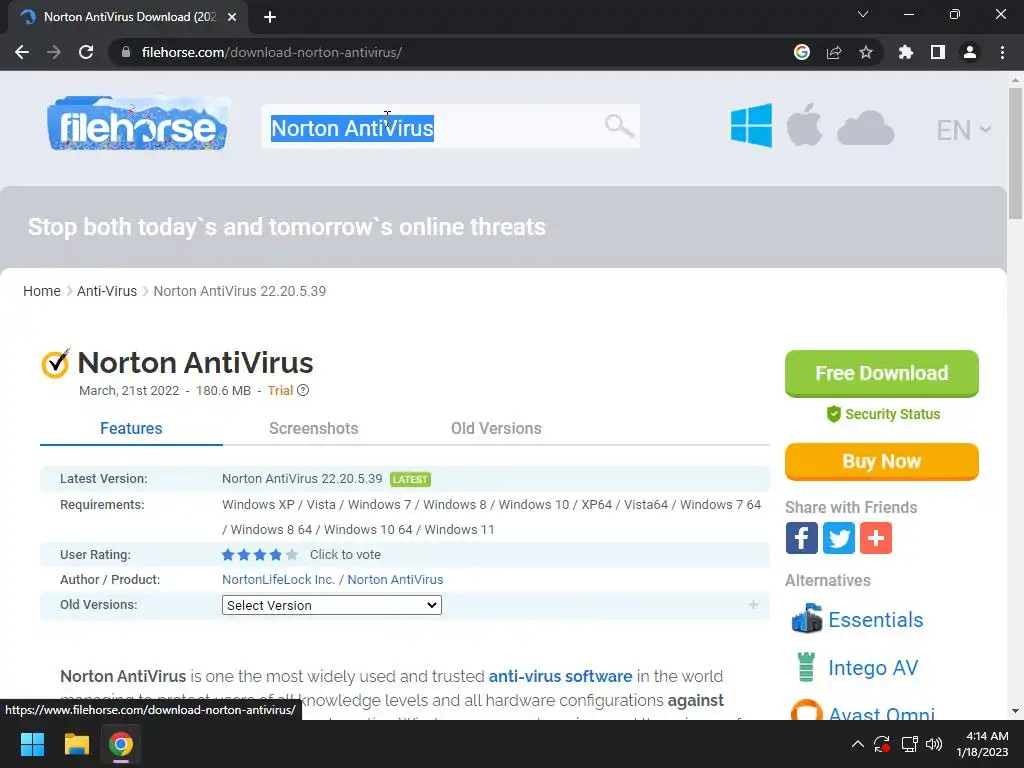
Task: Open the Windows Start menu
Action: [x=32, y=744]
